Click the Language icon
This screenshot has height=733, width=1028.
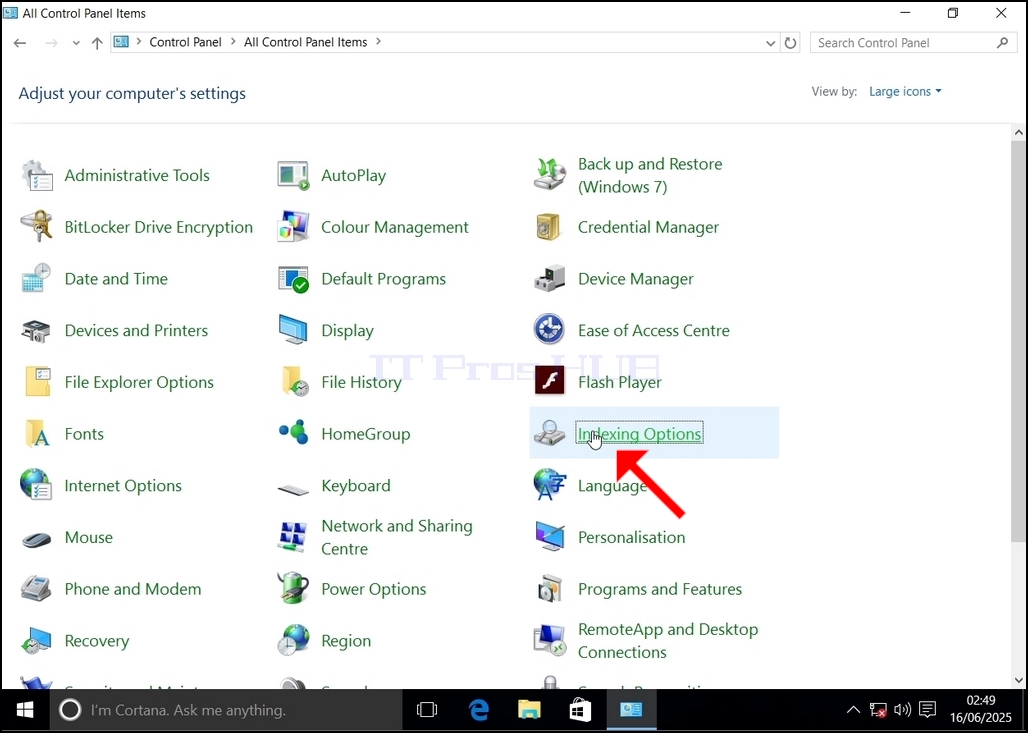click(549, 485)
